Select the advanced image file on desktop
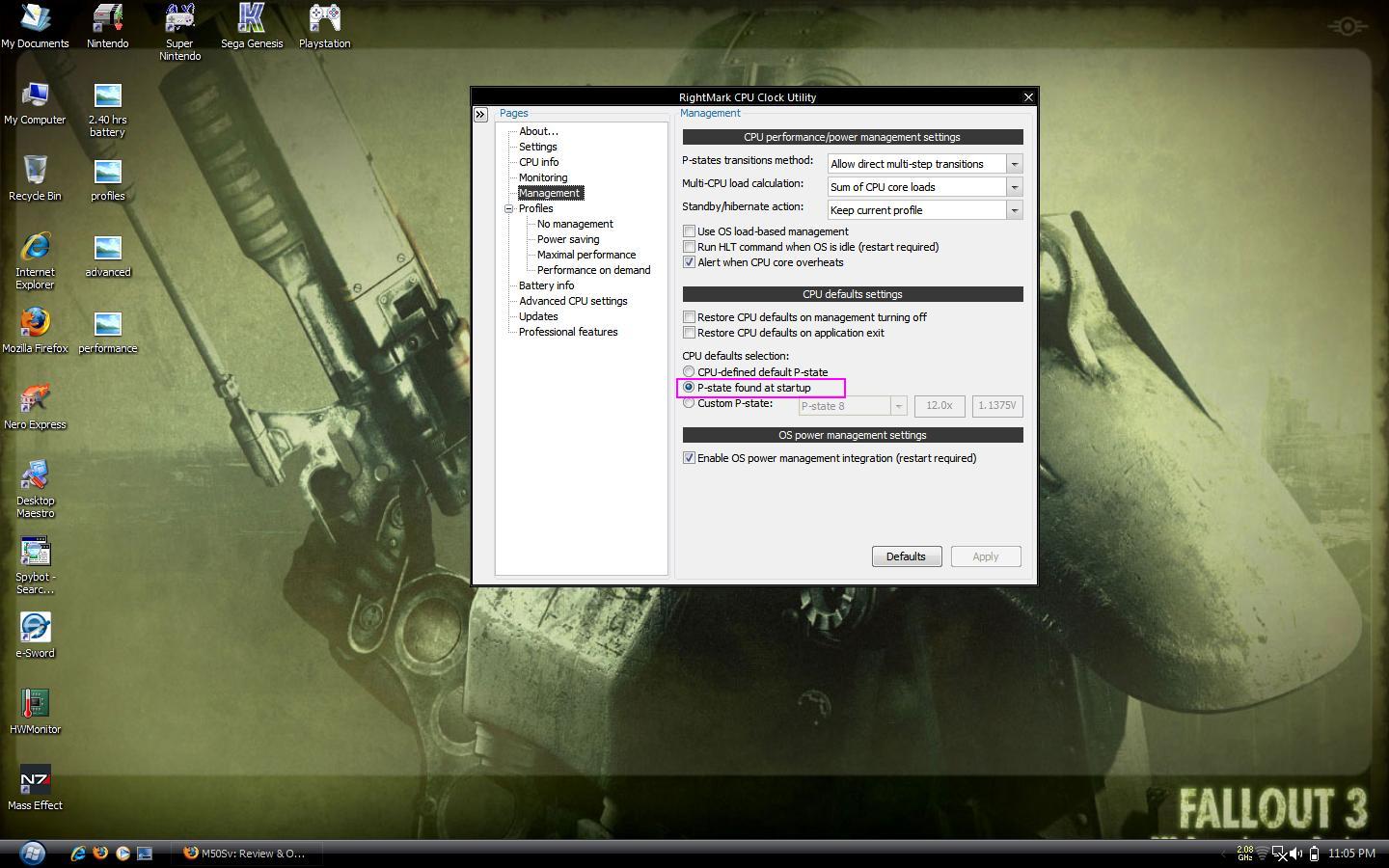 pos(107,256)
